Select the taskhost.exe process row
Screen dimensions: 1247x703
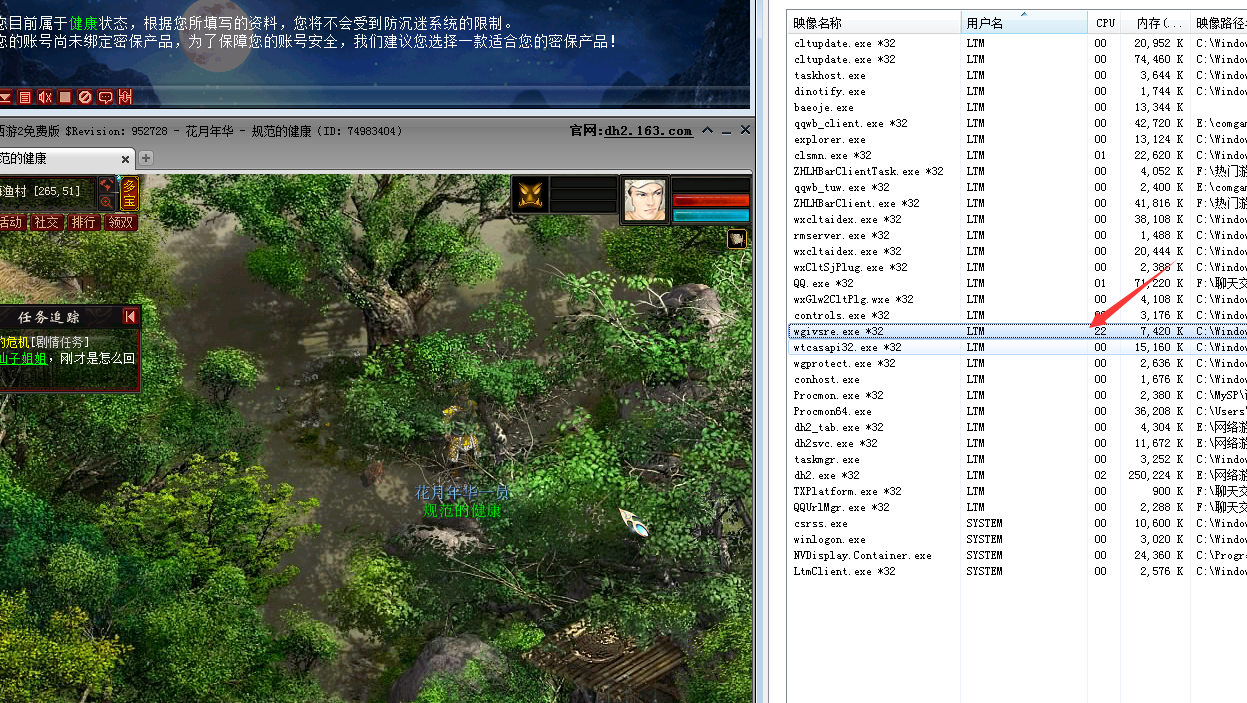[x=1017, y=75]
